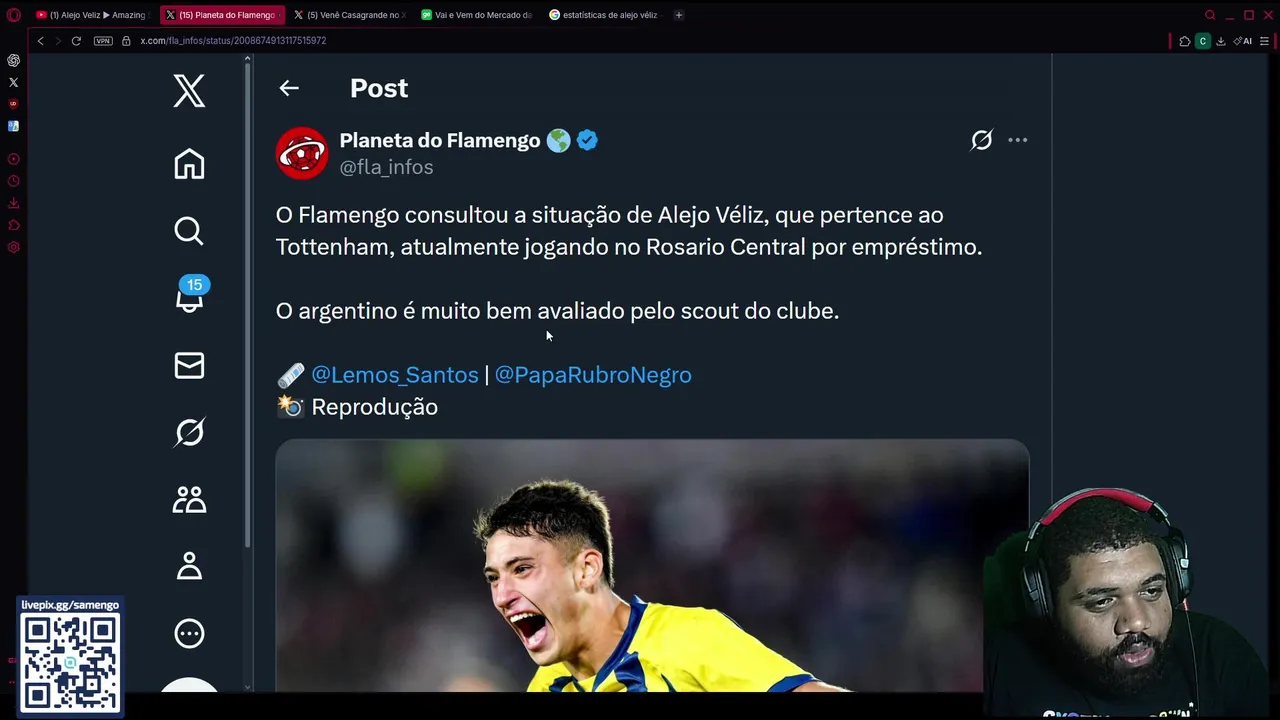Expand the More circle menu in X sidebar
The height and width of the screenshot is (720, 1280).
[x=189, y=633]
